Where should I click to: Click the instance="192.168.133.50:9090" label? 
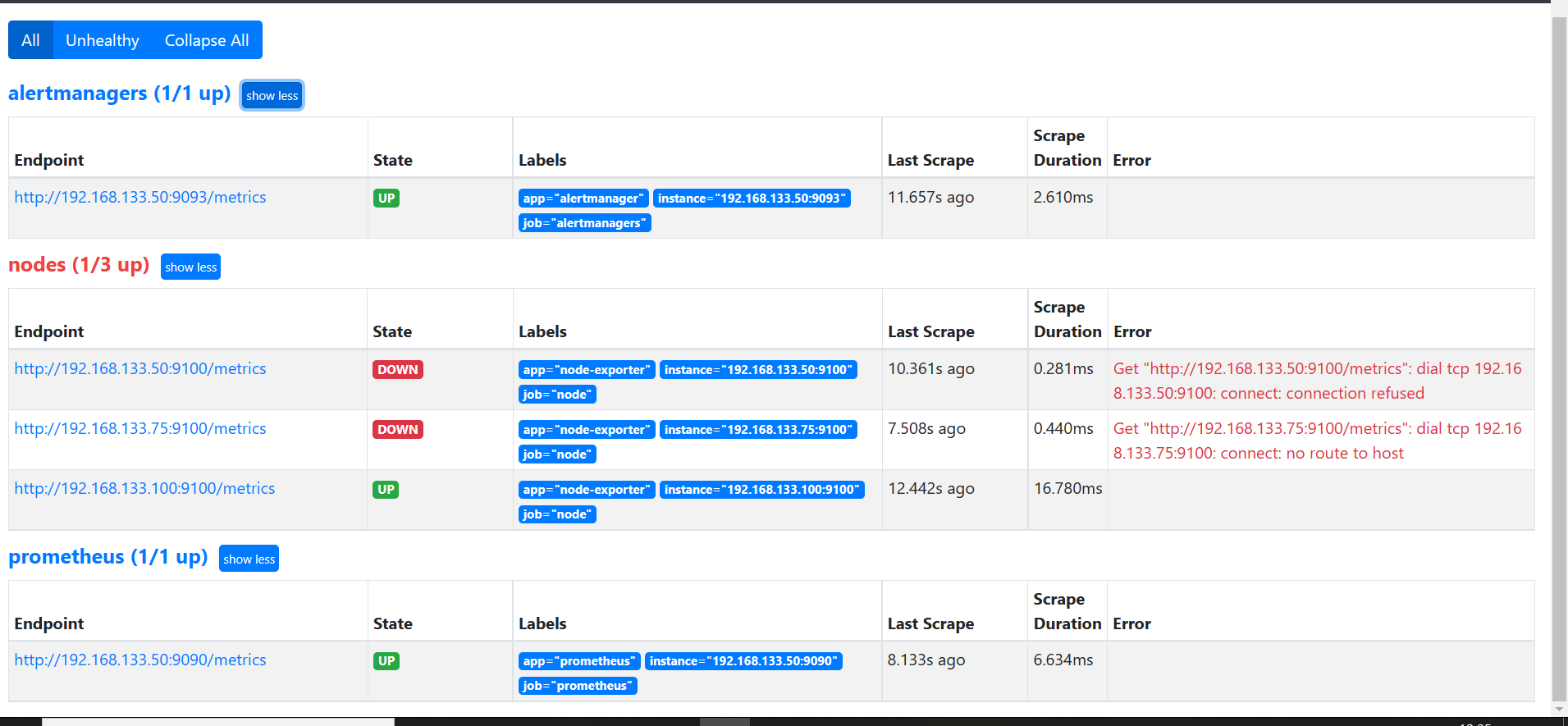[743, 661]
